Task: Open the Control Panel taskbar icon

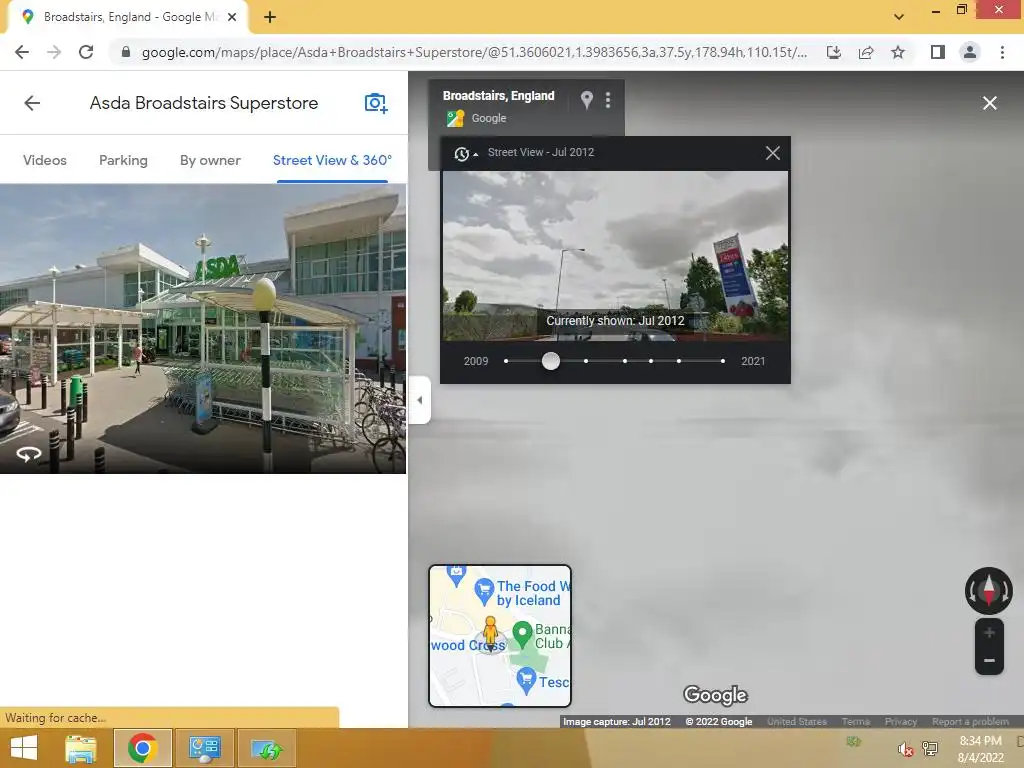Action: click(x=204, y=748)
